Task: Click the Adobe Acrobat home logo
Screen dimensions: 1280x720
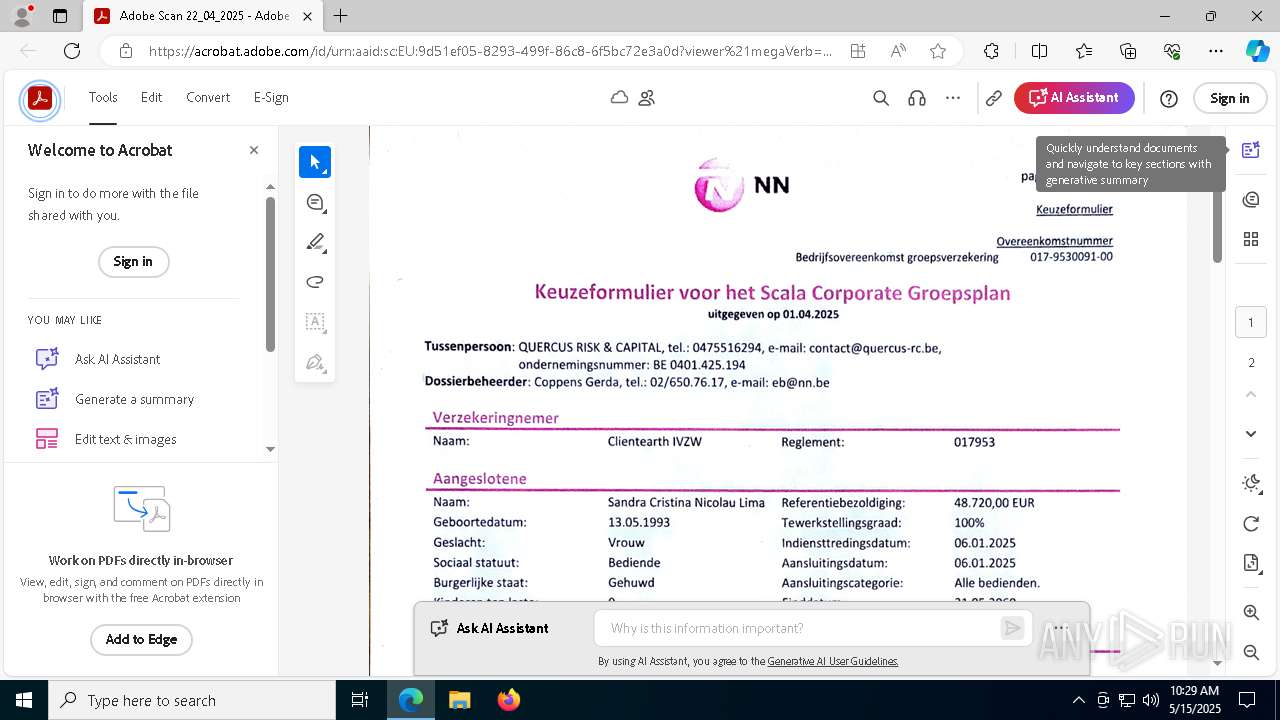Action: pos(40,98)
